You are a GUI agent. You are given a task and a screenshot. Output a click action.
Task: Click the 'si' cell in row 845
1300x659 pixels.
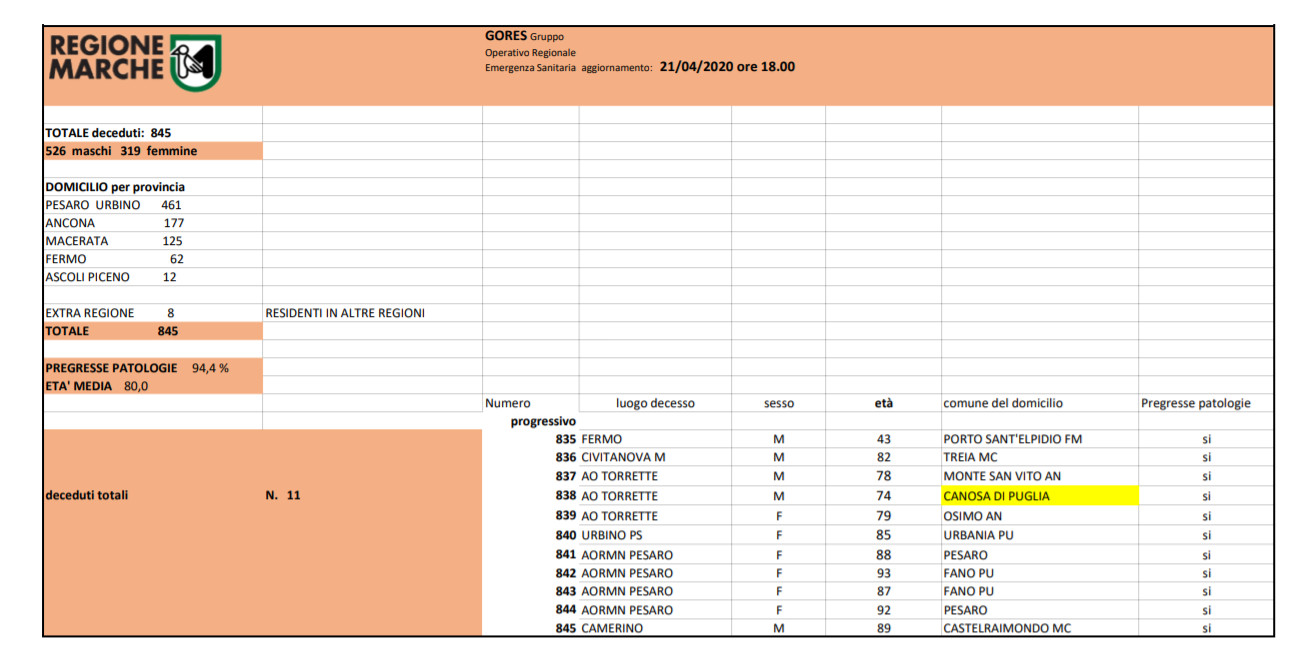1206,628
